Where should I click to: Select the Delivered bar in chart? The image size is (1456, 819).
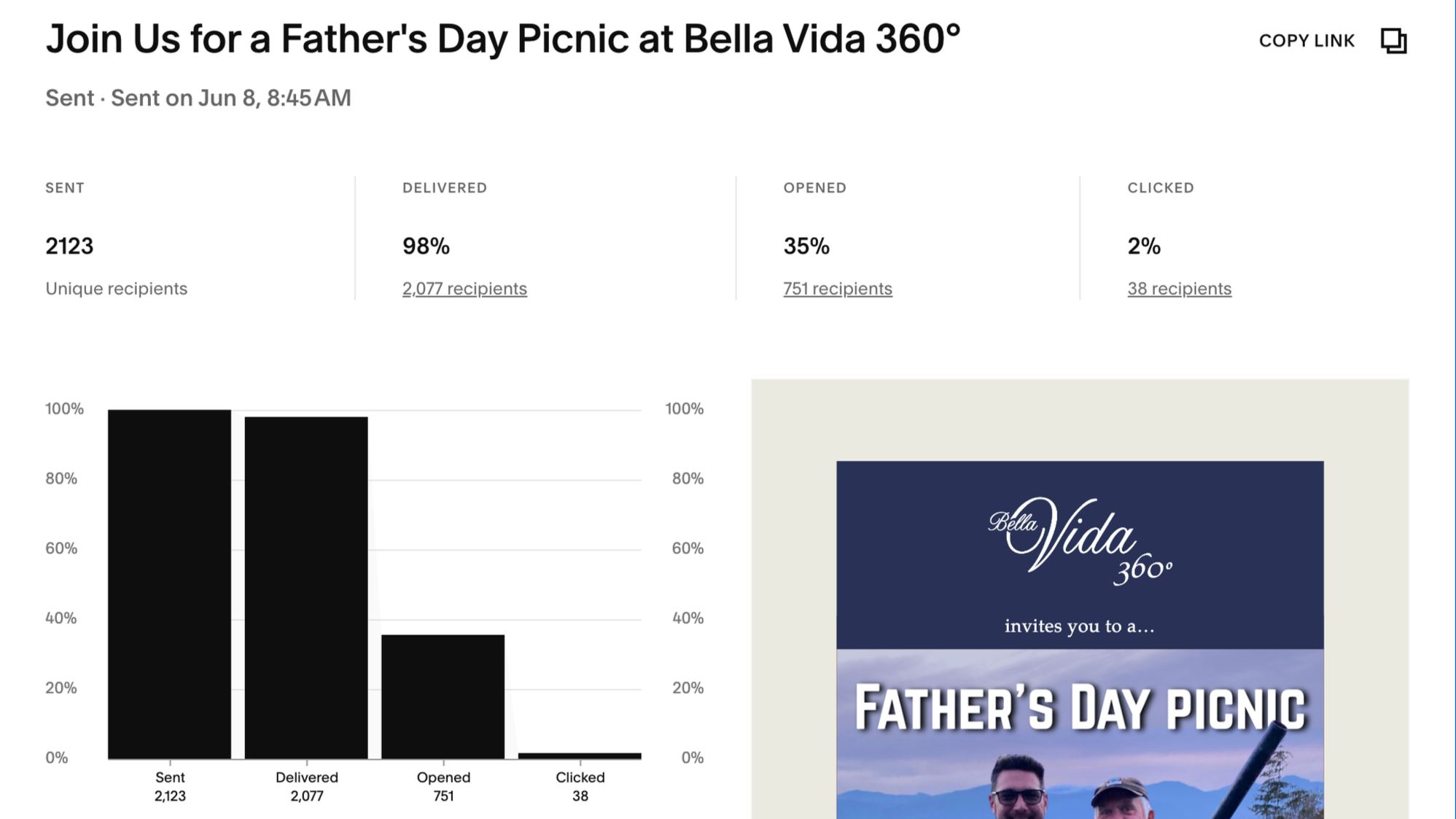[306, 588]
